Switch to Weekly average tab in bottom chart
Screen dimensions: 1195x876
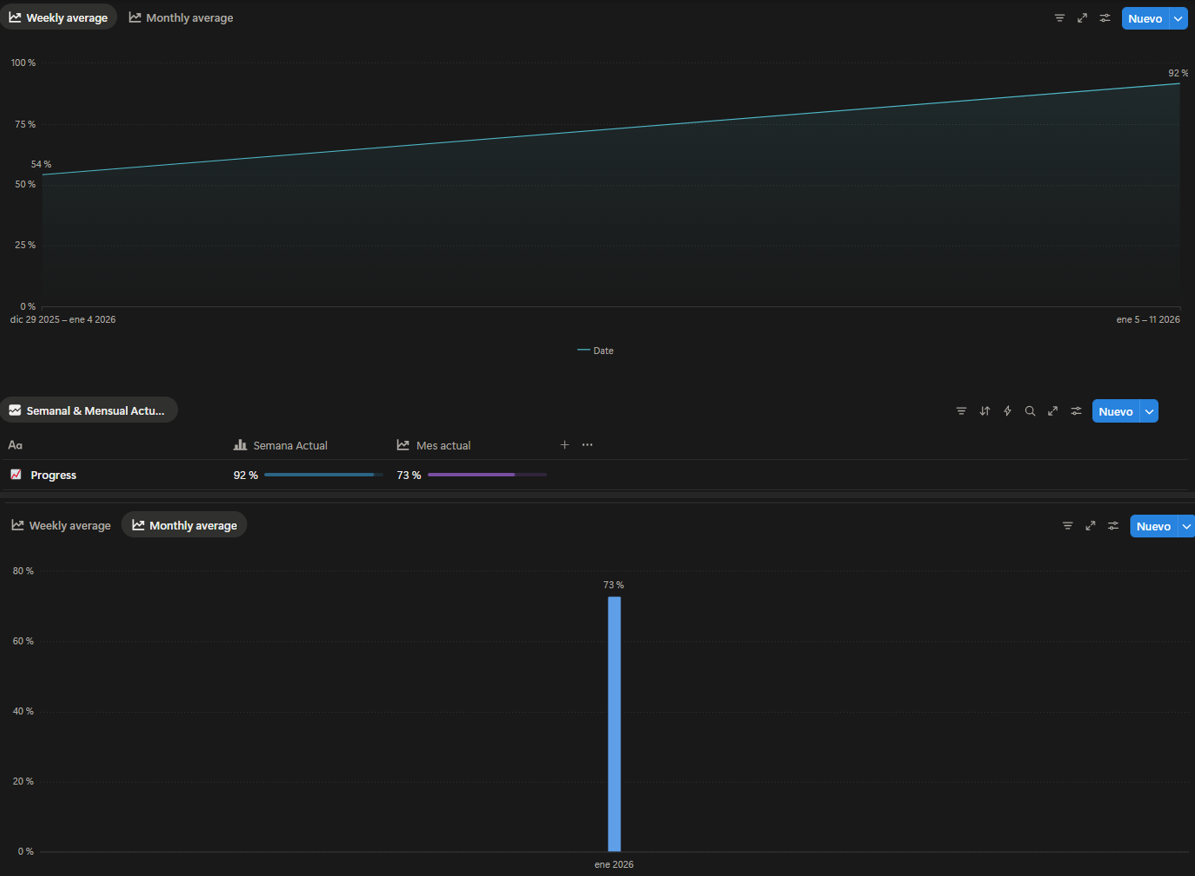click(61, 525)
